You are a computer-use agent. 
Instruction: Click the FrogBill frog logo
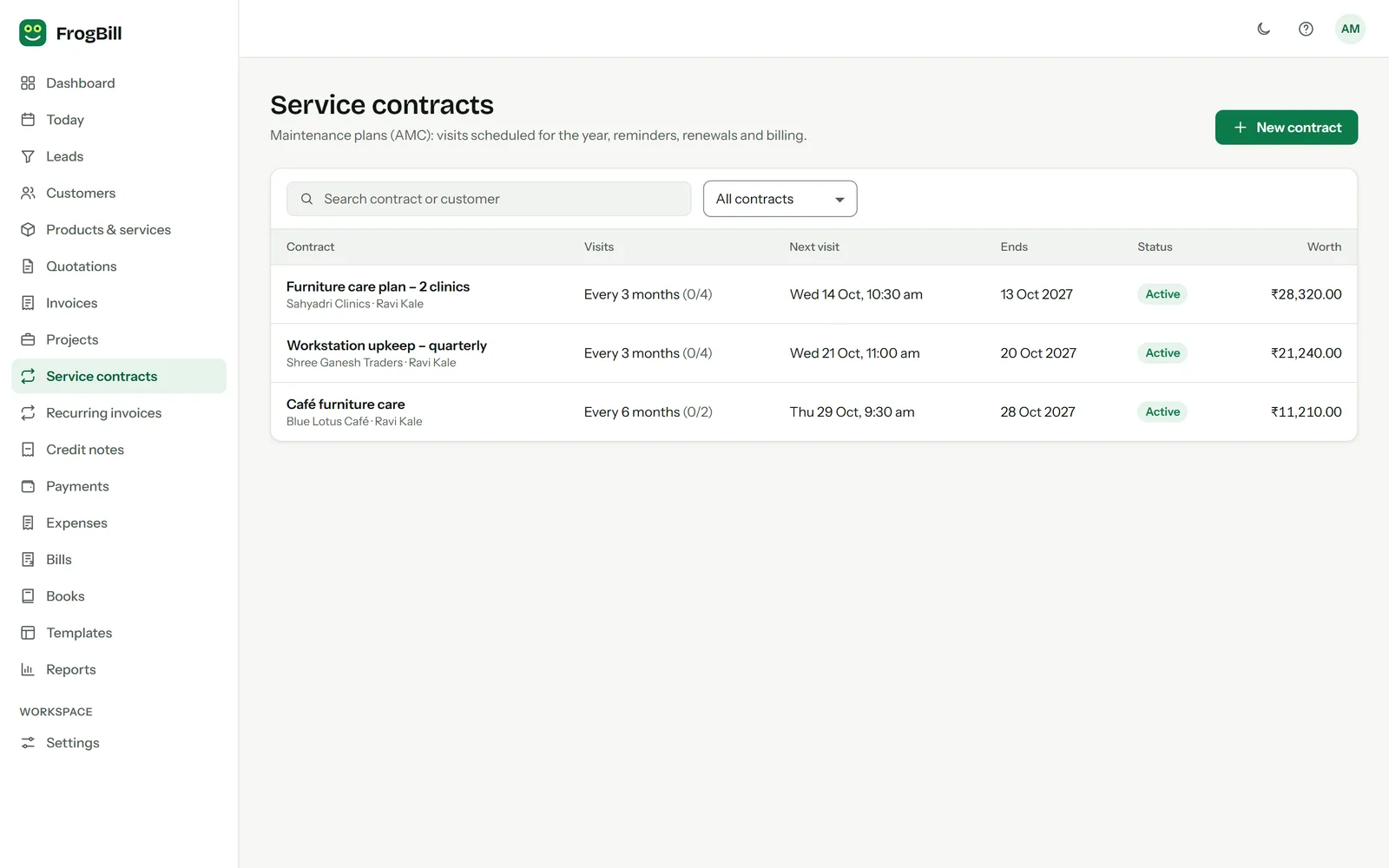point(33,33)
